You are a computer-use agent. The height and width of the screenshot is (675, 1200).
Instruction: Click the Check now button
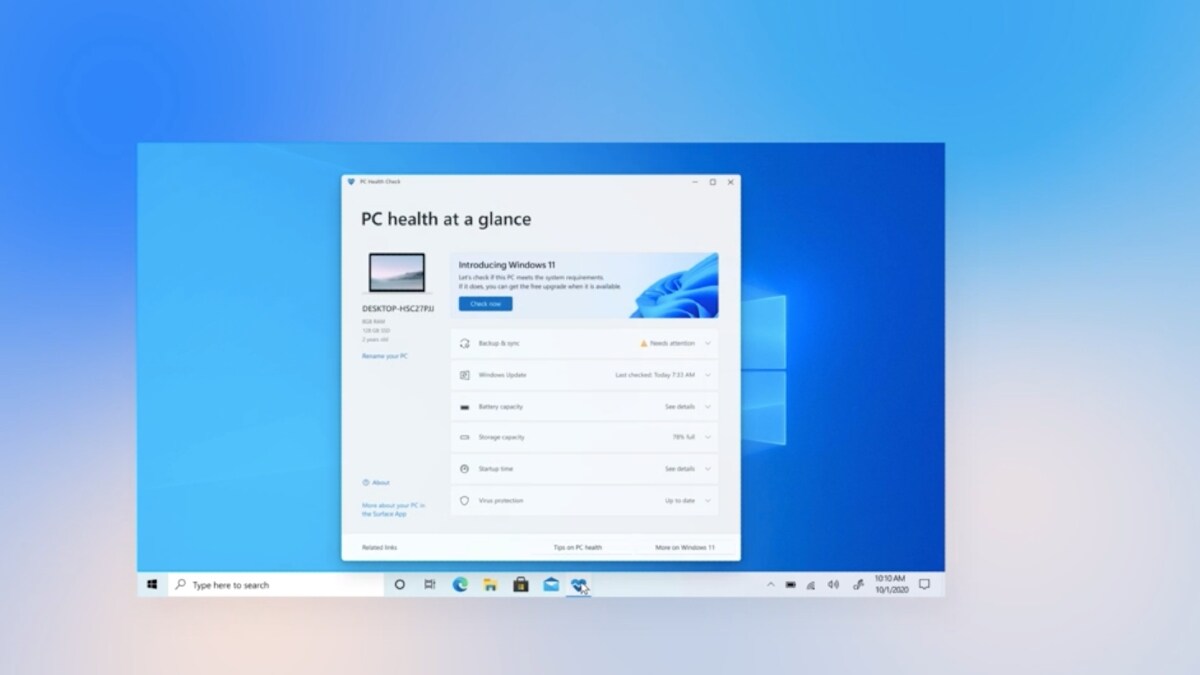coord(485,303)
